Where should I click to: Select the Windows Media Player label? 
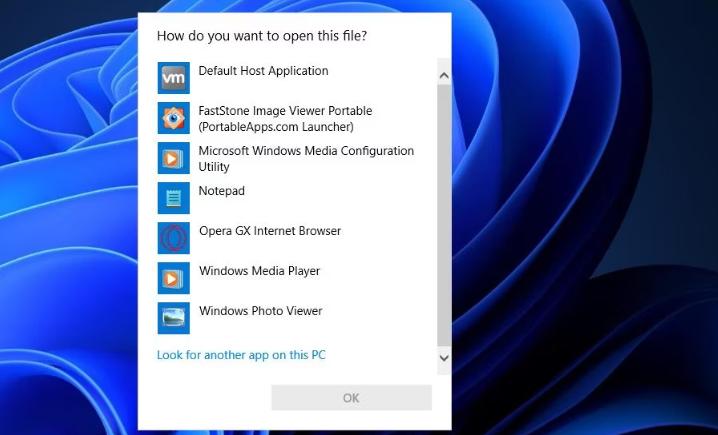[259, 271]
